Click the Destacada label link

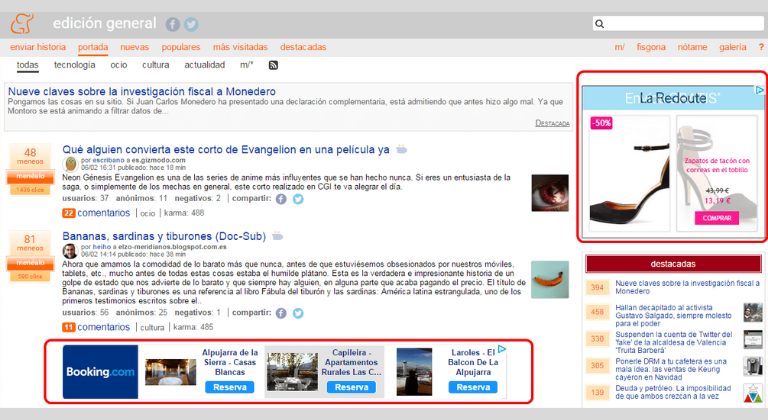click(x=552, y=123)
